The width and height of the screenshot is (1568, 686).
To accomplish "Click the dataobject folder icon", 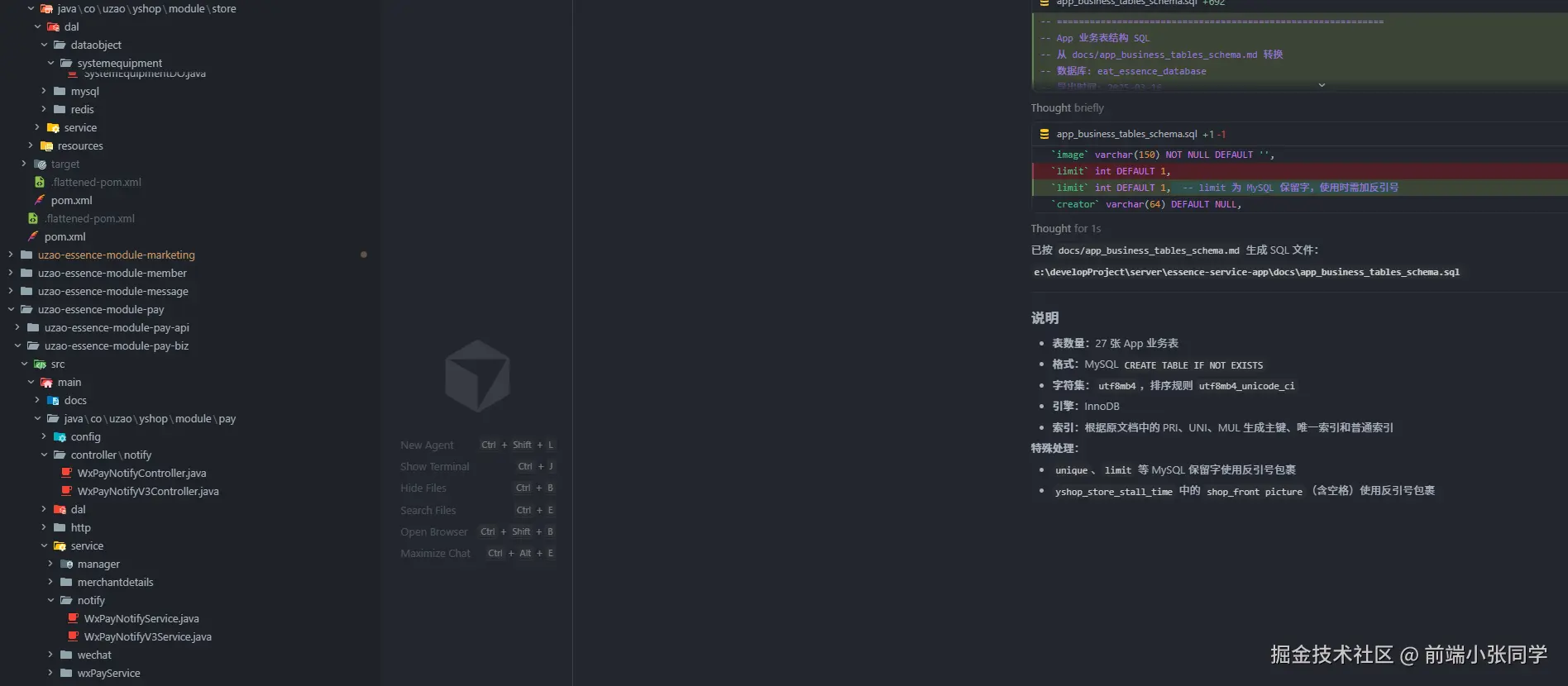I will pyautogui.click(x=60, y=45).
